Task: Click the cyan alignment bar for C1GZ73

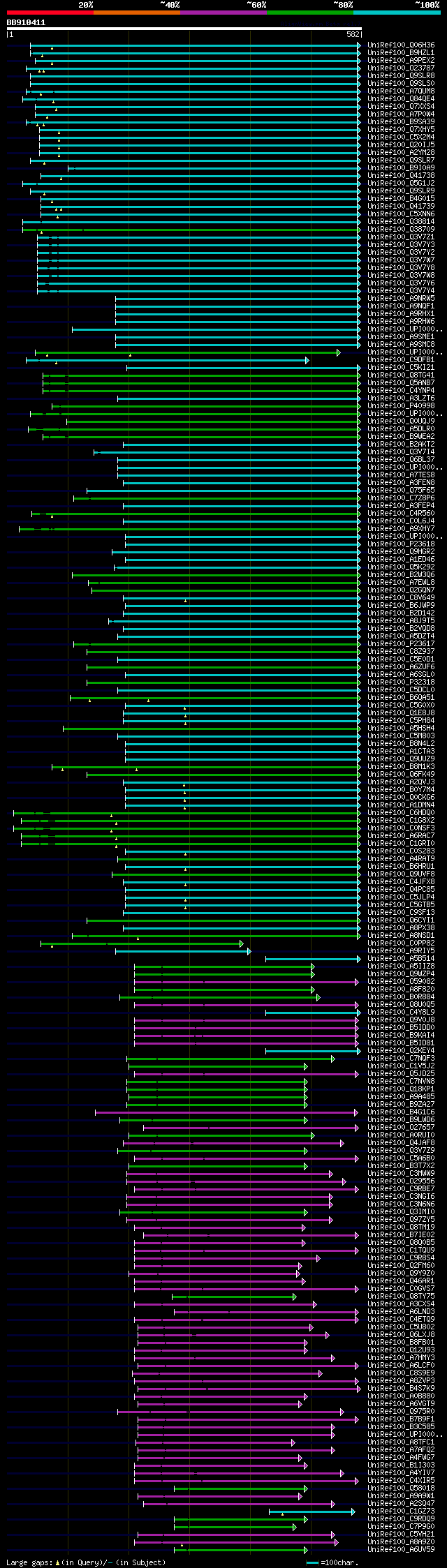Action: point(312,1511)
